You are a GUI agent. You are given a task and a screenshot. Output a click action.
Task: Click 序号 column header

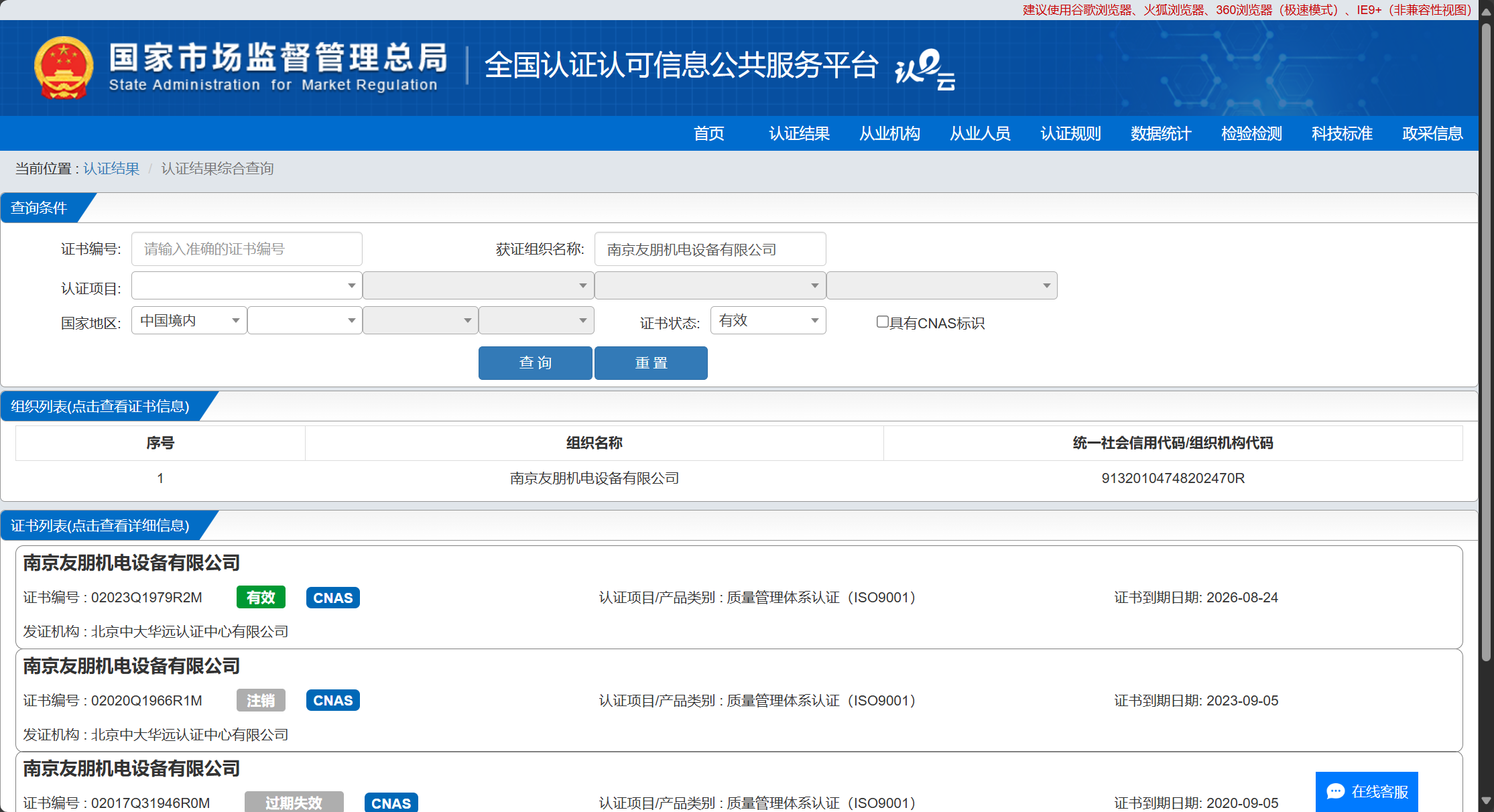(x=160, y=443)
